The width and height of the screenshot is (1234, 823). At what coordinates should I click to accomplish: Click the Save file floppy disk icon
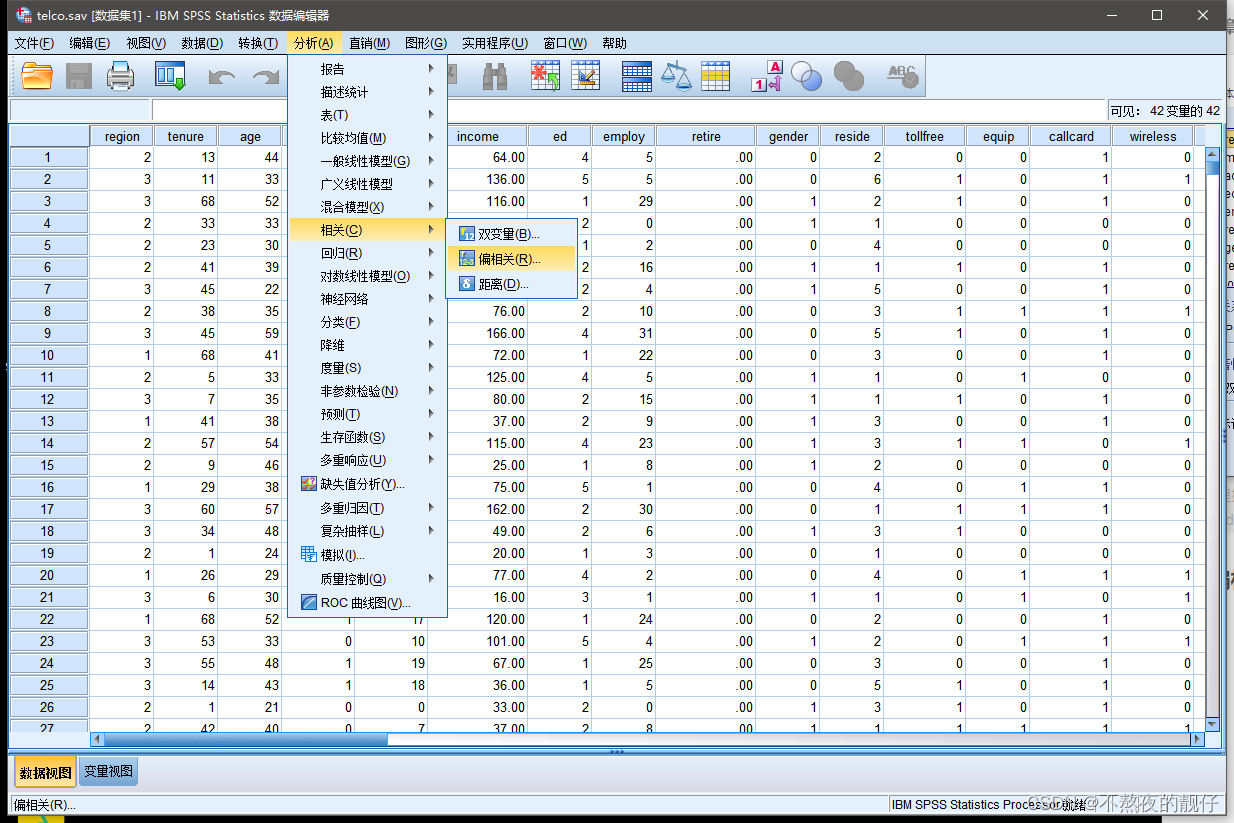point(79,76)
